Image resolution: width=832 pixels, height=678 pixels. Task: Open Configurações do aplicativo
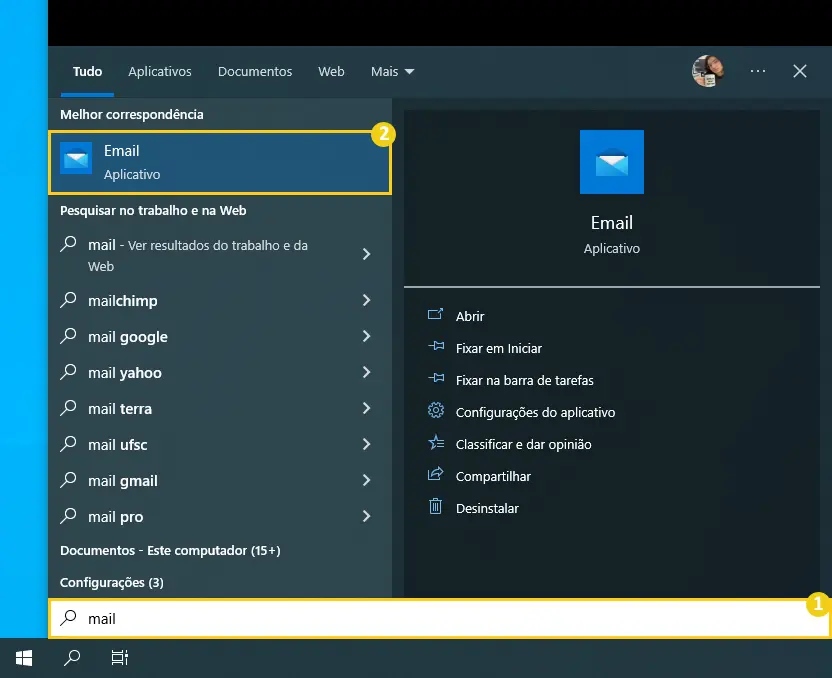pos(535,413)
